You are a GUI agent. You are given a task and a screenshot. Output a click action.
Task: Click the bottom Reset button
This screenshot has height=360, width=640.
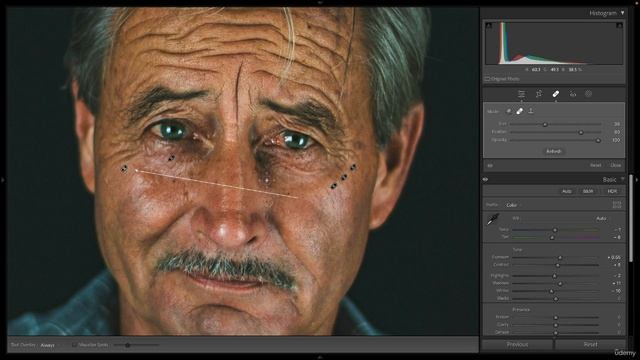tap(590, 344)
